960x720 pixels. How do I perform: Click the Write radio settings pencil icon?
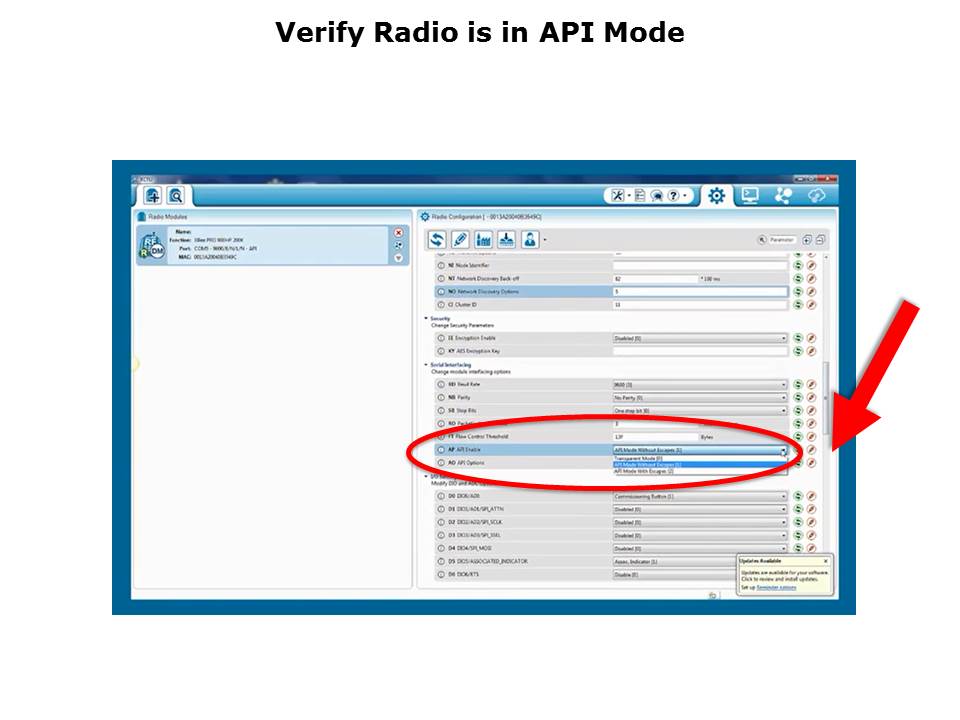(460, 240)
